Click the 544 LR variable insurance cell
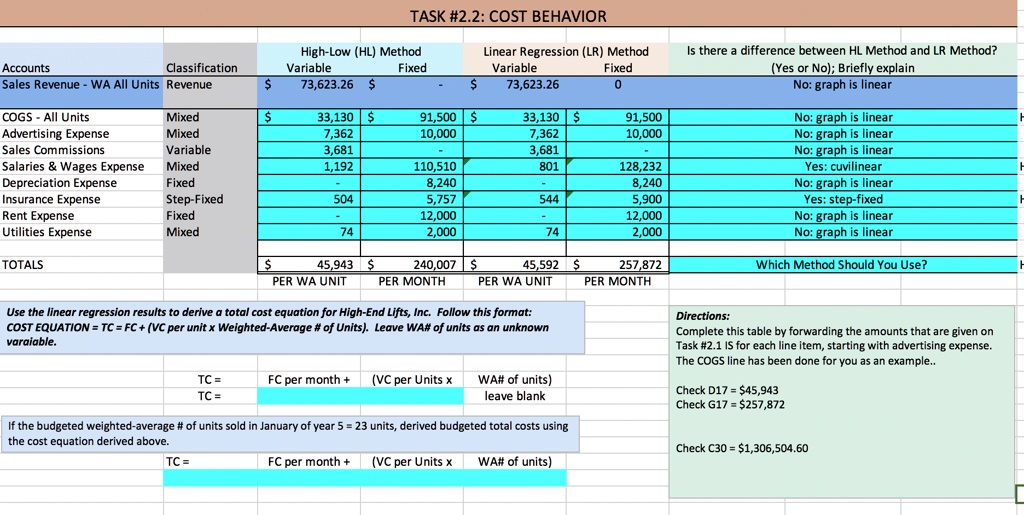The width and height of the screenshot is (1024, 515). click(x=514, y=199)
